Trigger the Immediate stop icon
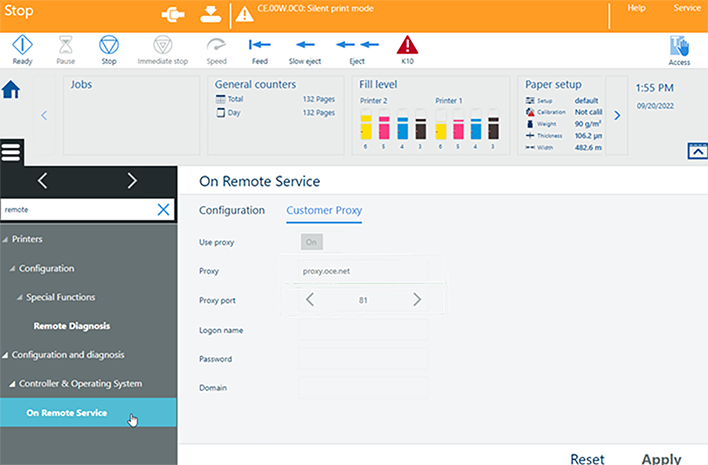 162,45
